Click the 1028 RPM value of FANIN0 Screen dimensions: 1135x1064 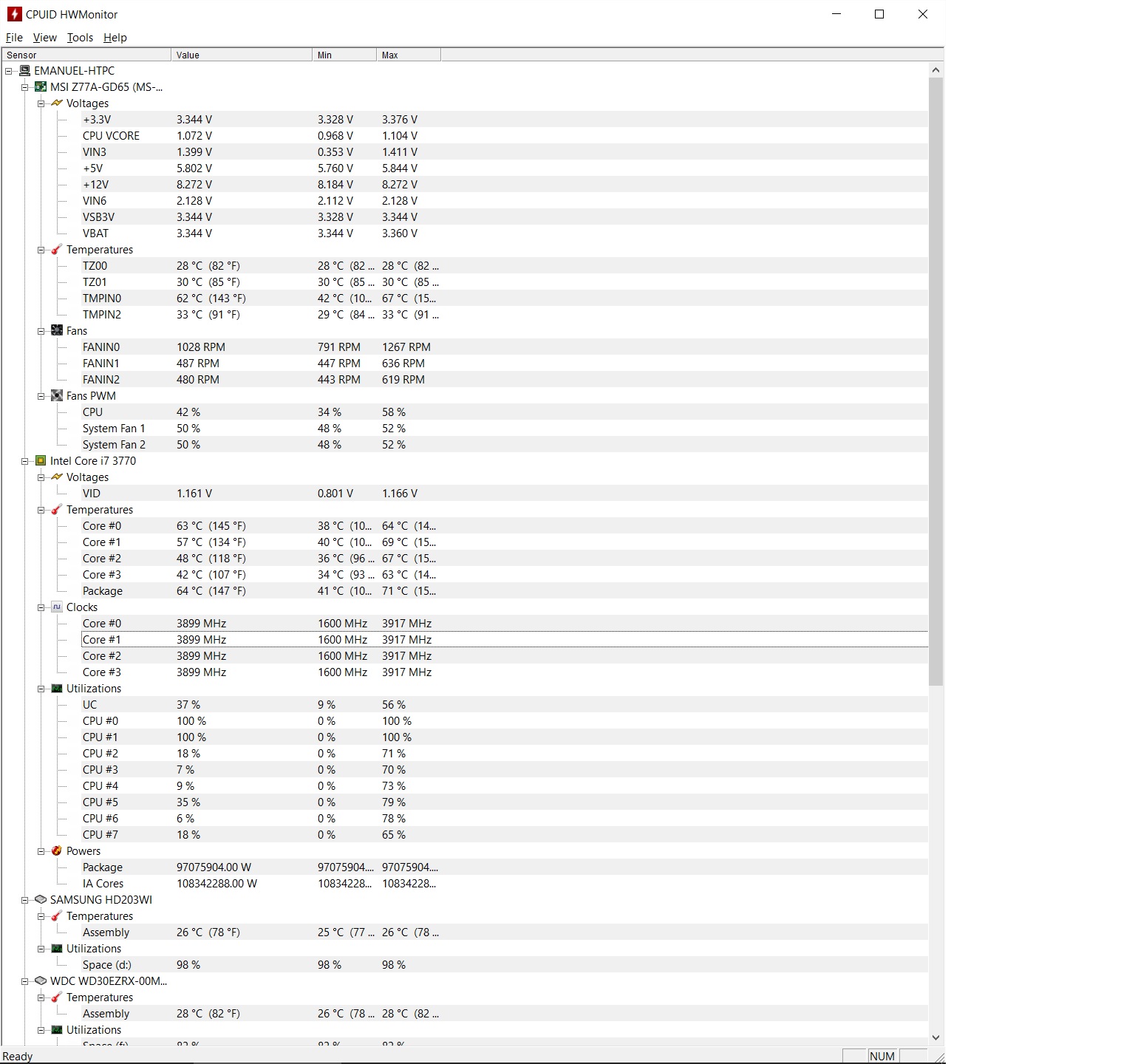(201, 347)
